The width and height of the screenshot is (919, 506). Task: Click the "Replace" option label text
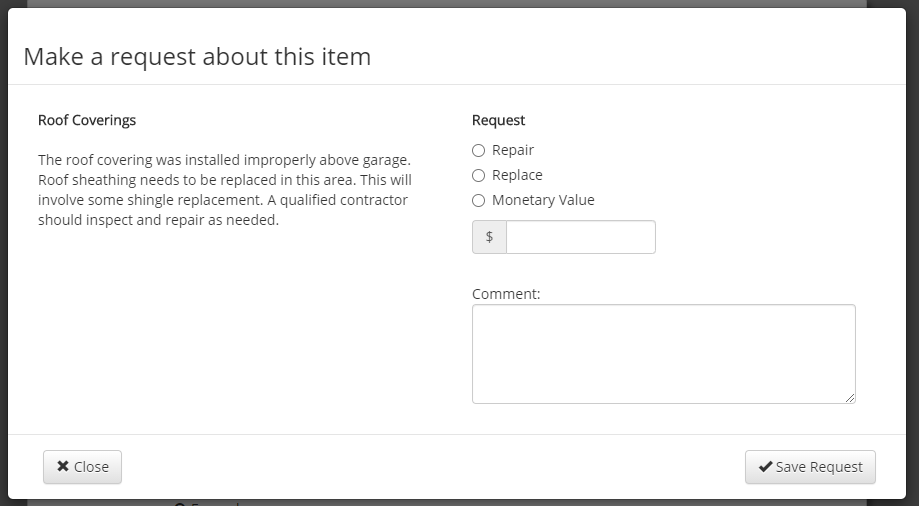point(517,175)
